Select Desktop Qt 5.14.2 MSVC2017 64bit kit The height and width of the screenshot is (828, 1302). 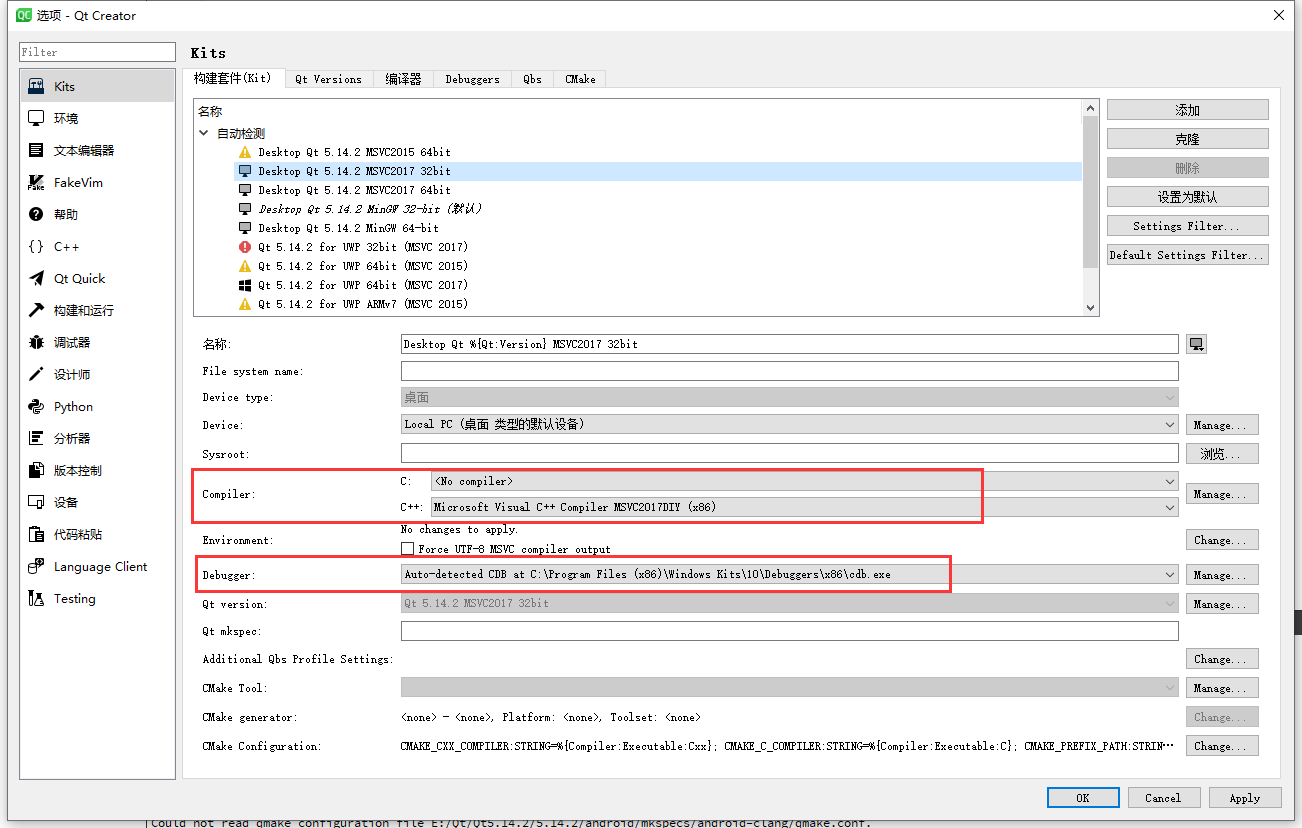point(354,190)
